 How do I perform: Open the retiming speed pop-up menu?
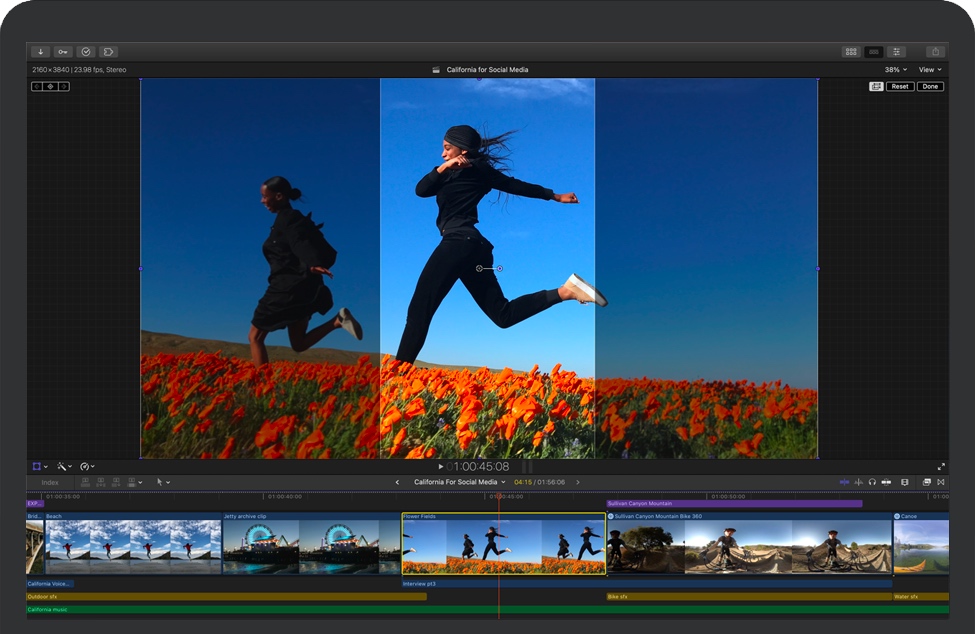[x=88, y=467]
